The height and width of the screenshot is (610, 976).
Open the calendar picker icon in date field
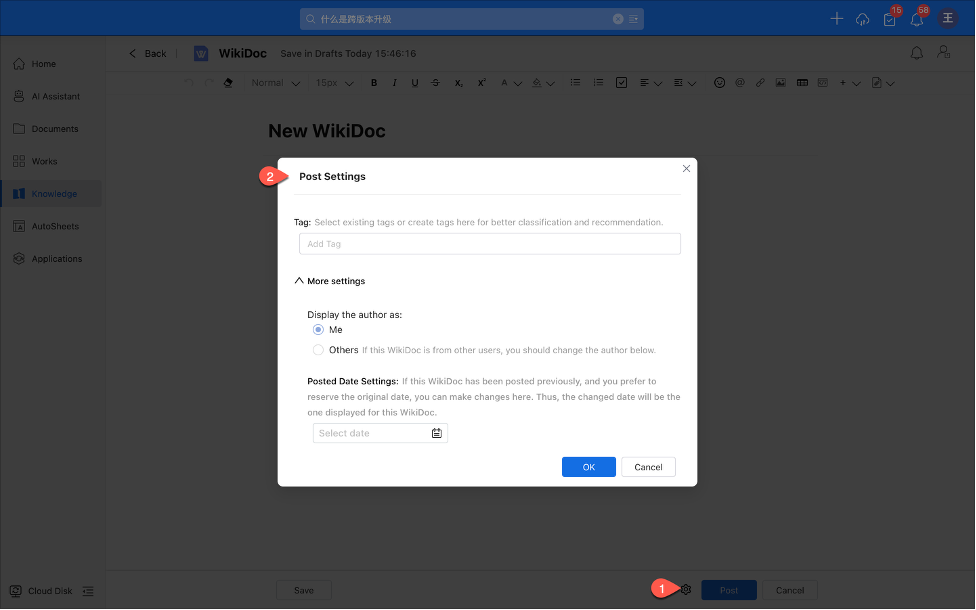tap(437, 433)
